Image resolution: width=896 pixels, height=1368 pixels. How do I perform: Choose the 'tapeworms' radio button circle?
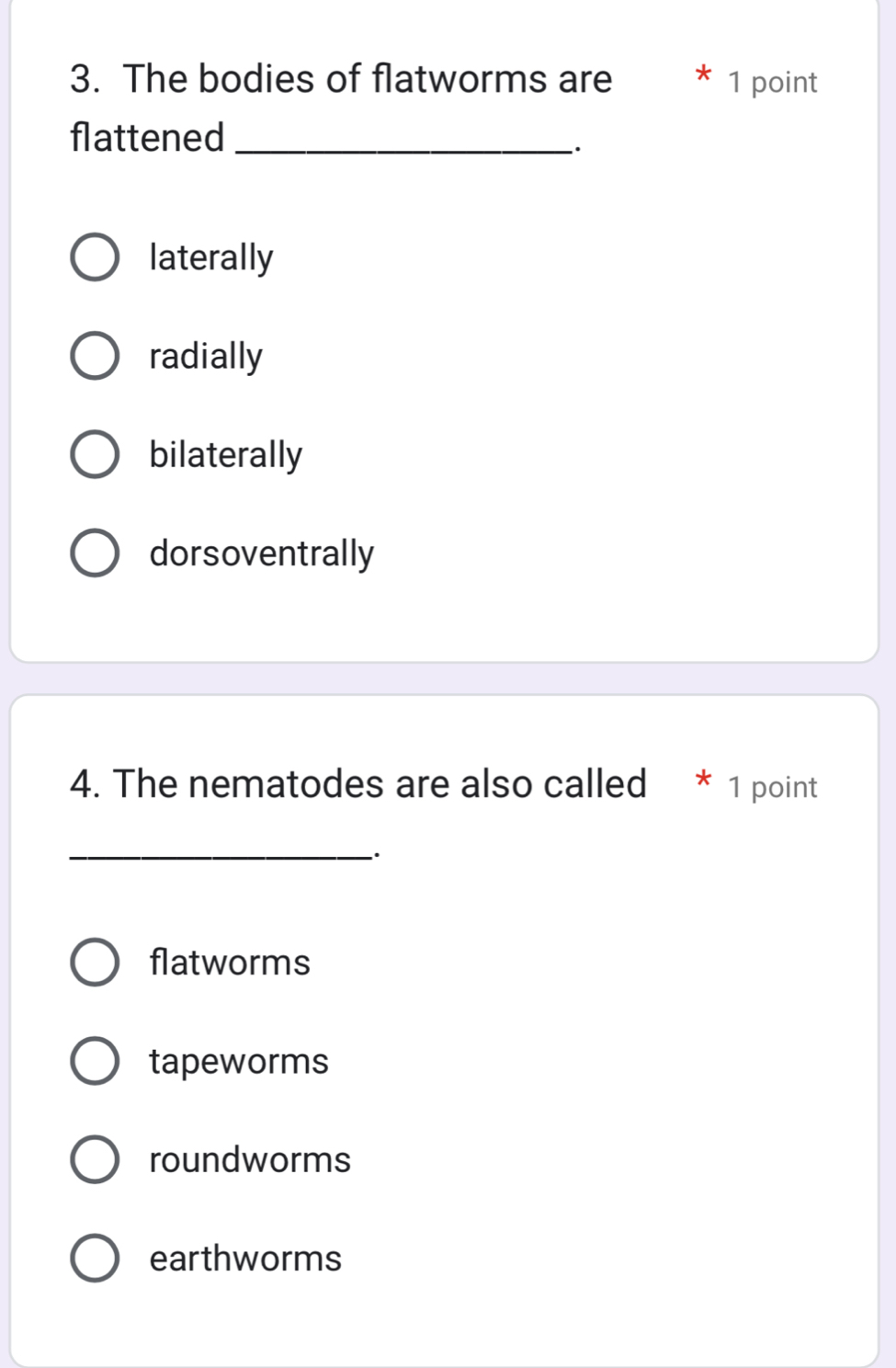click(x=95, y=1062)
